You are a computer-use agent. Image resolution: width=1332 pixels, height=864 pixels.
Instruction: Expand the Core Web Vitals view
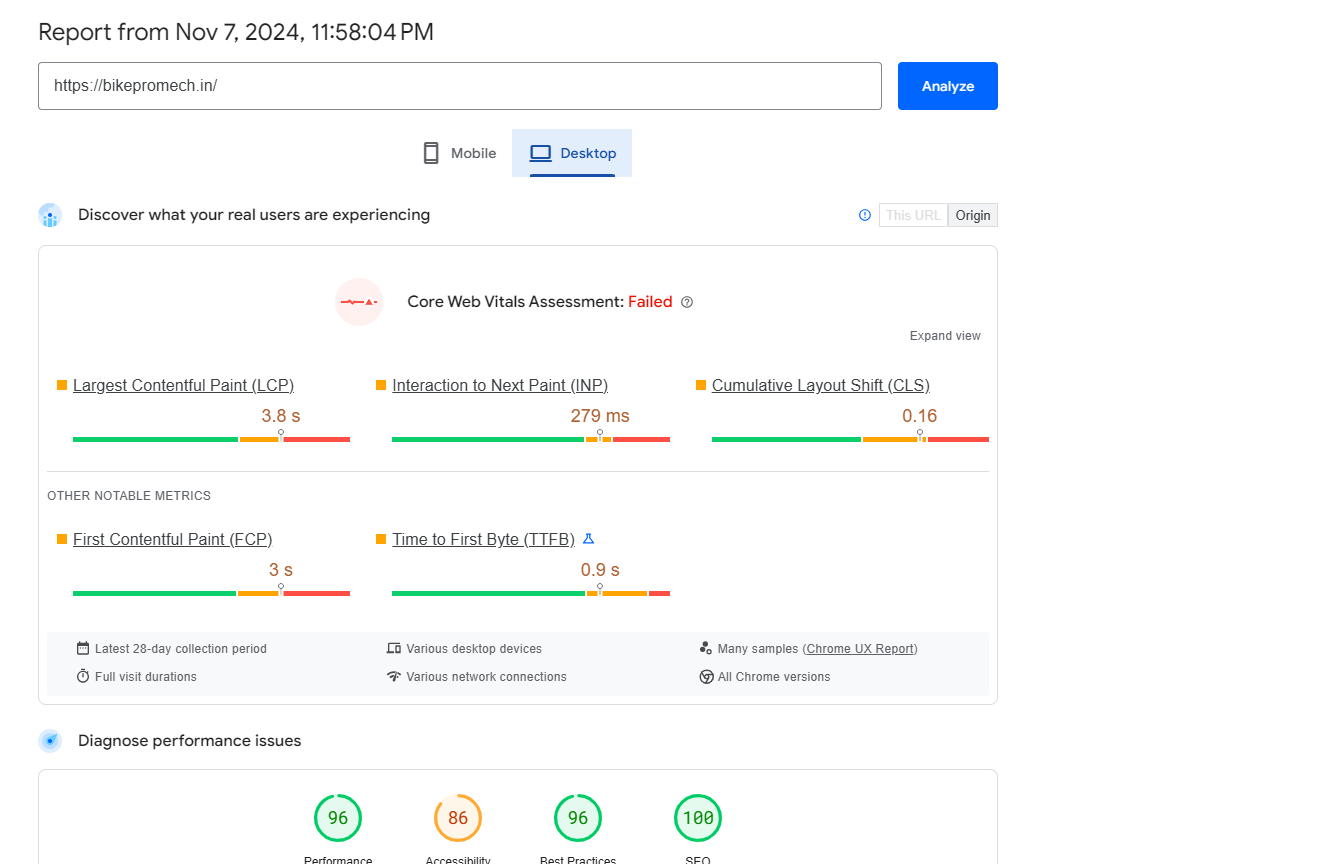(945, 336)
